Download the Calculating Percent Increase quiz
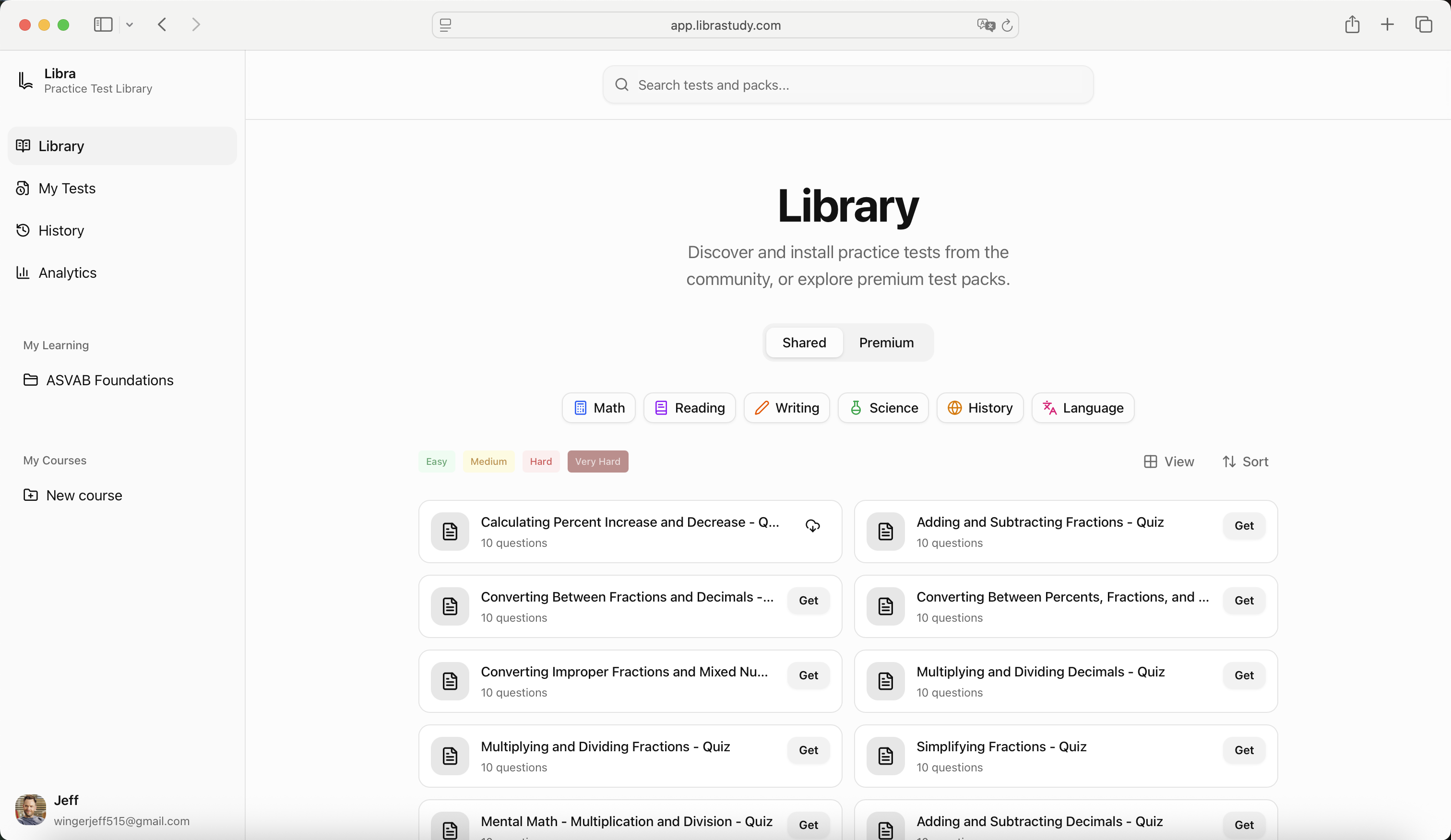The height and width of the screenshot is (840, 1451). (x=812, y=526)
